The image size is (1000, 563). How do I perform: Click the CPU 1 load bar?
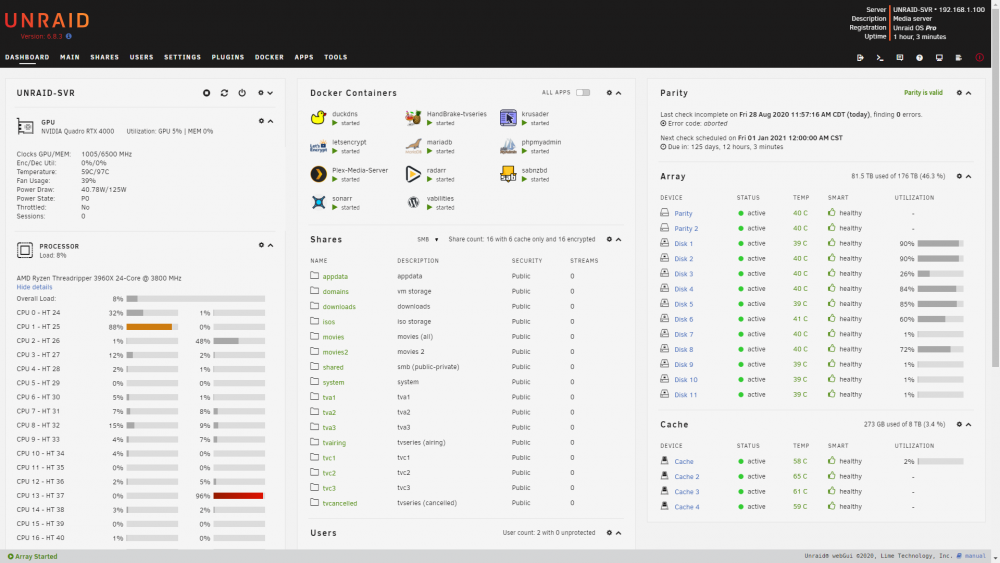point(152,327)
